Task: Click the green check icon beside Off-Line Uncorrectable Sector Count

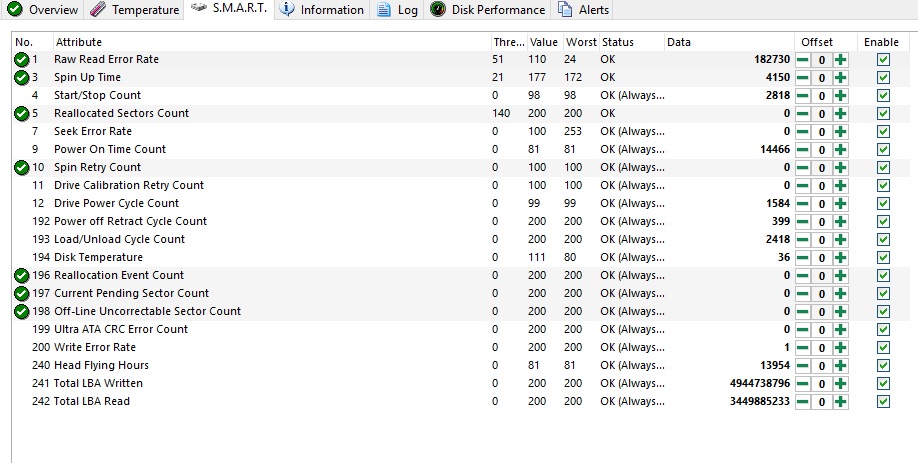Action: point(22,311)
